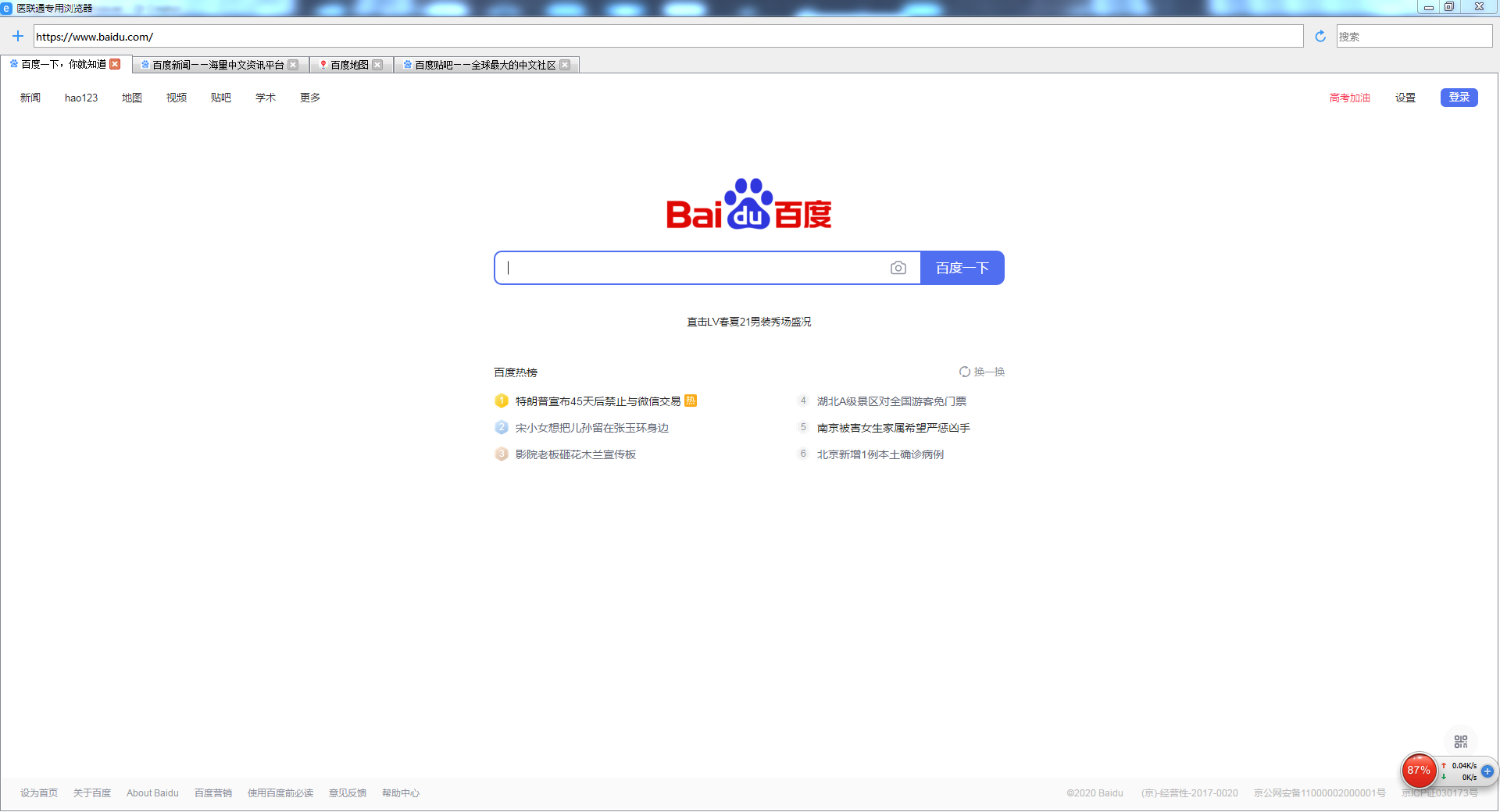
Task: Click 关于百度 footer link
Action: point(92,793)
